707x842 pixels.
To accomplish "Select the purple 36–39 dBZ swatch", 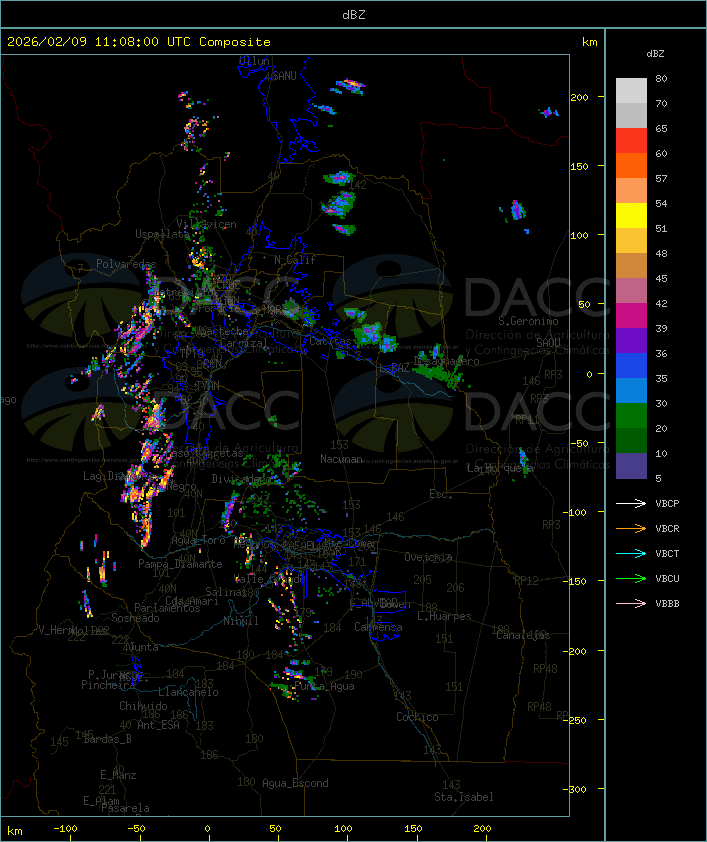I will [631, 341].
